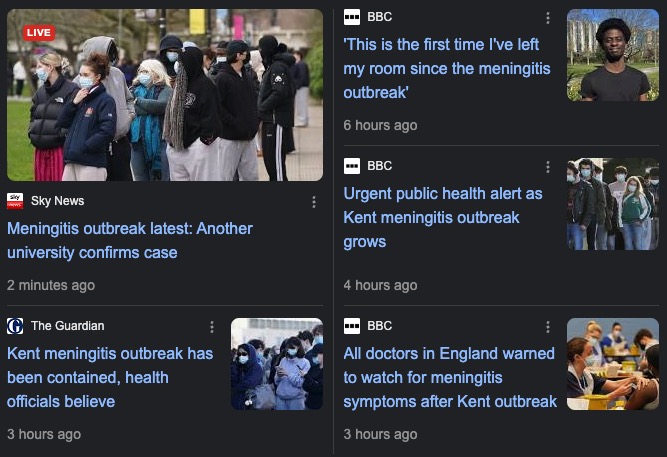Open 'All doctors in England warned' headline
The image size is (667, 457).
point(450,377)
